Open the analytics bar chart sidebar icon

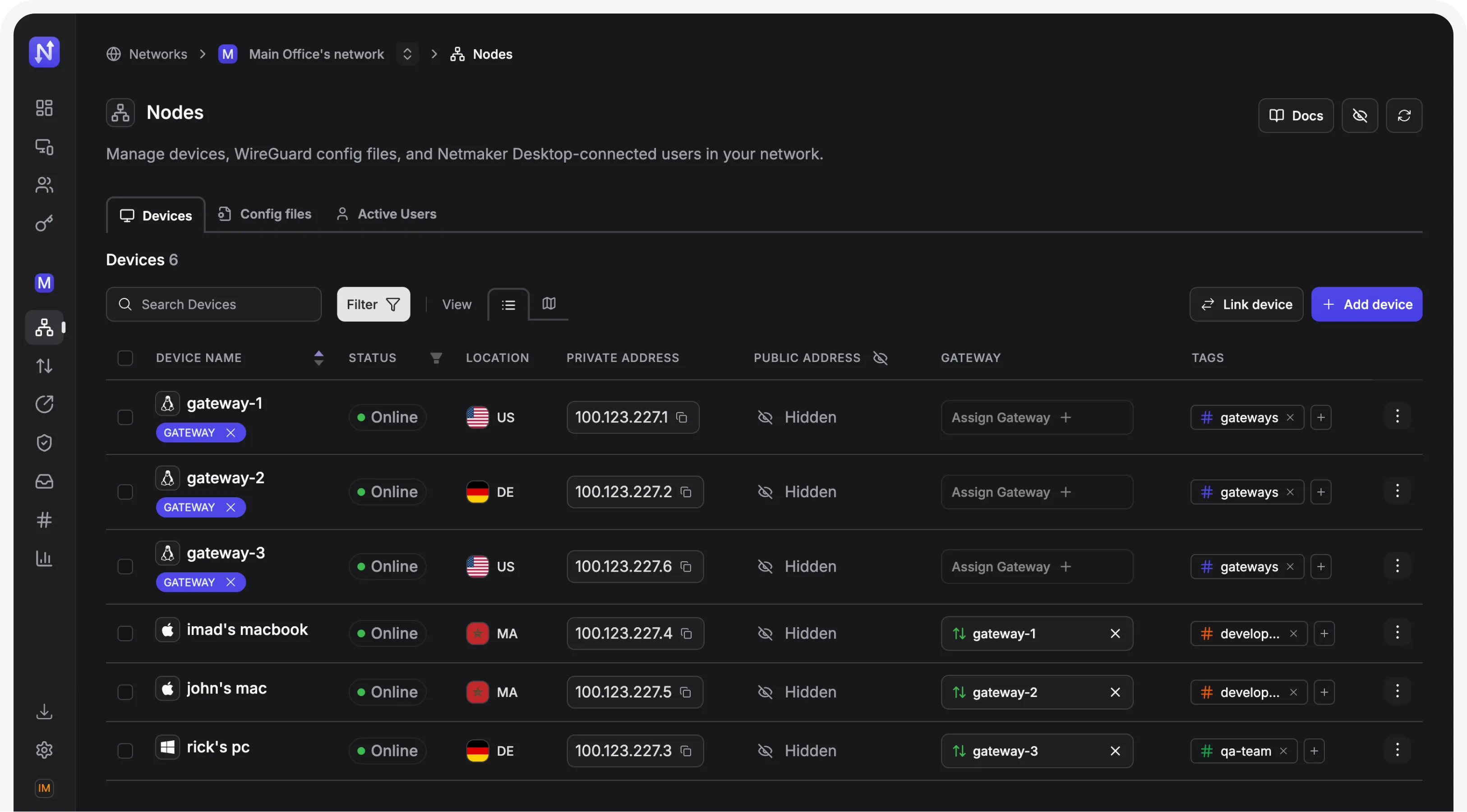point(44,559)
